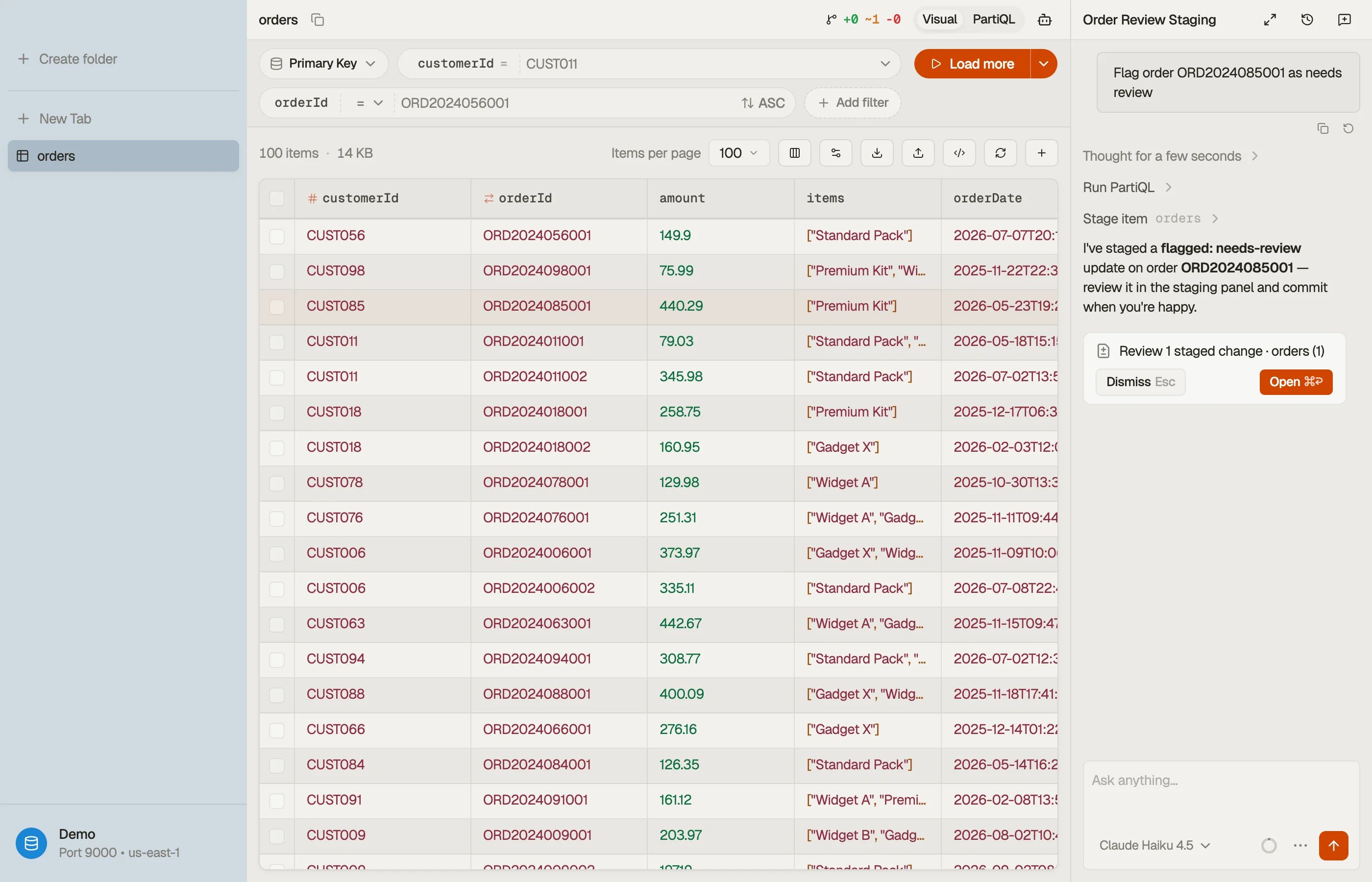Change model from Claude Haiku 4.5
1372x882 pixels.
tap(1154, 845)
